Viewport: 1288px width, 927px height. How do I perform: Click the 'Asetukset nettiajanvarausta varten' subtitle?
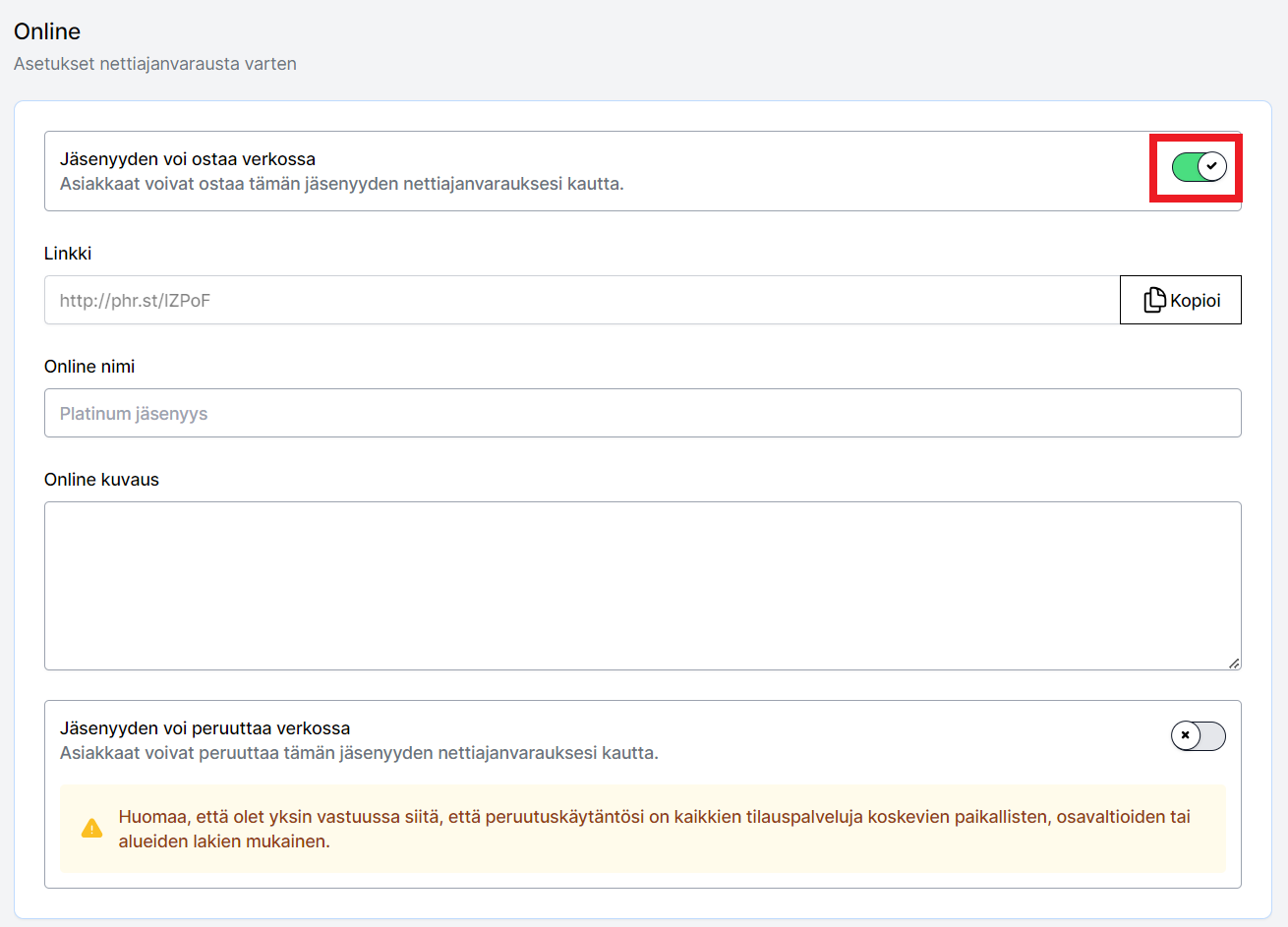pyautogui.click(x=155, y=64)
